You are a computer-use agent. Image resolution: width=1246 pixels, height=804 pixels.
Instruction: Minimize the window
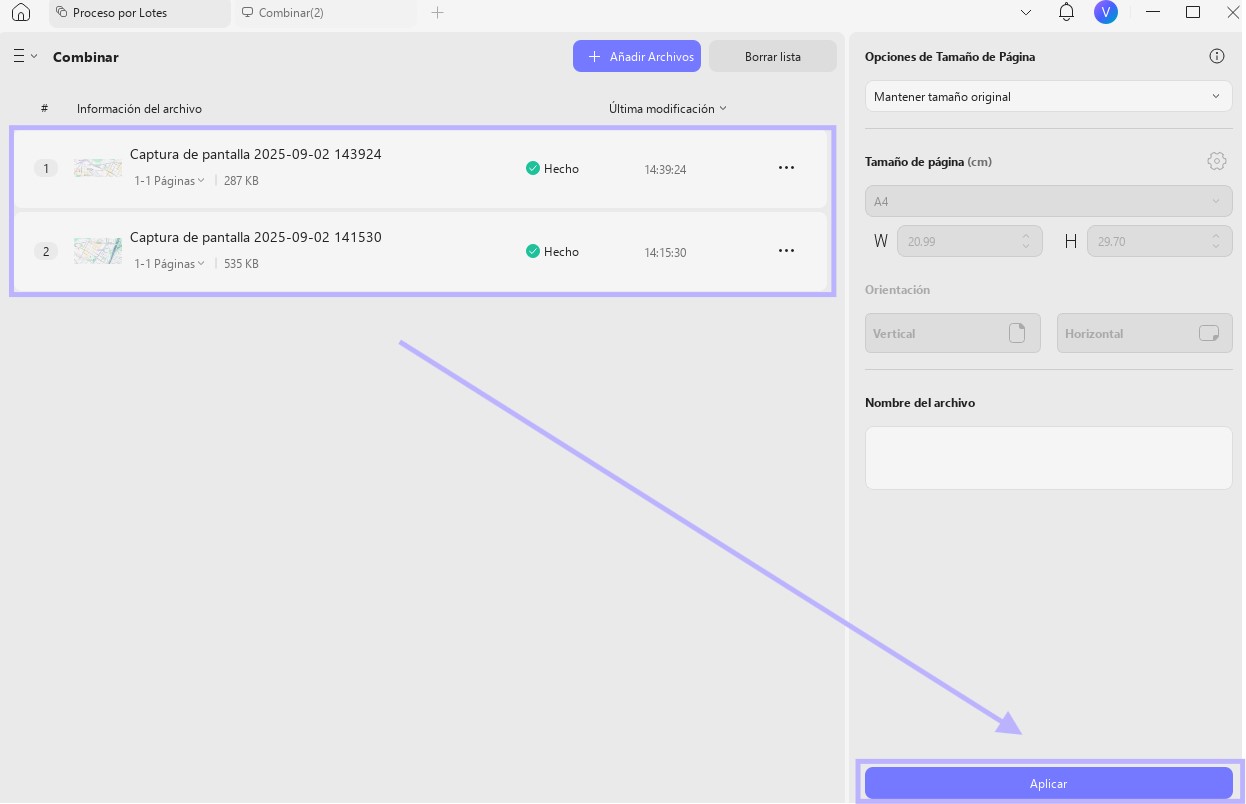(1152, 13)
